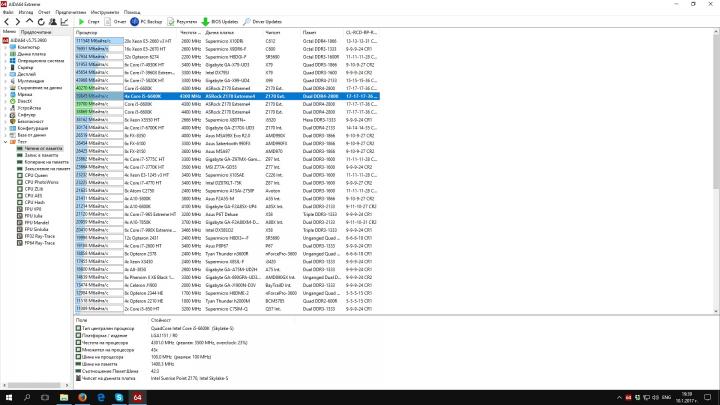Click the sidebar horizontal scrollbar
720x405 pixels.
coord(35,385)
